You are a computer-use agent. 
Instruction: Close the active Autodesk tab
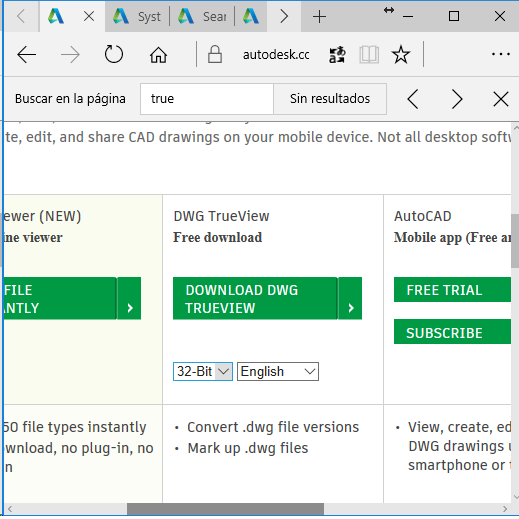coord(89,16)
